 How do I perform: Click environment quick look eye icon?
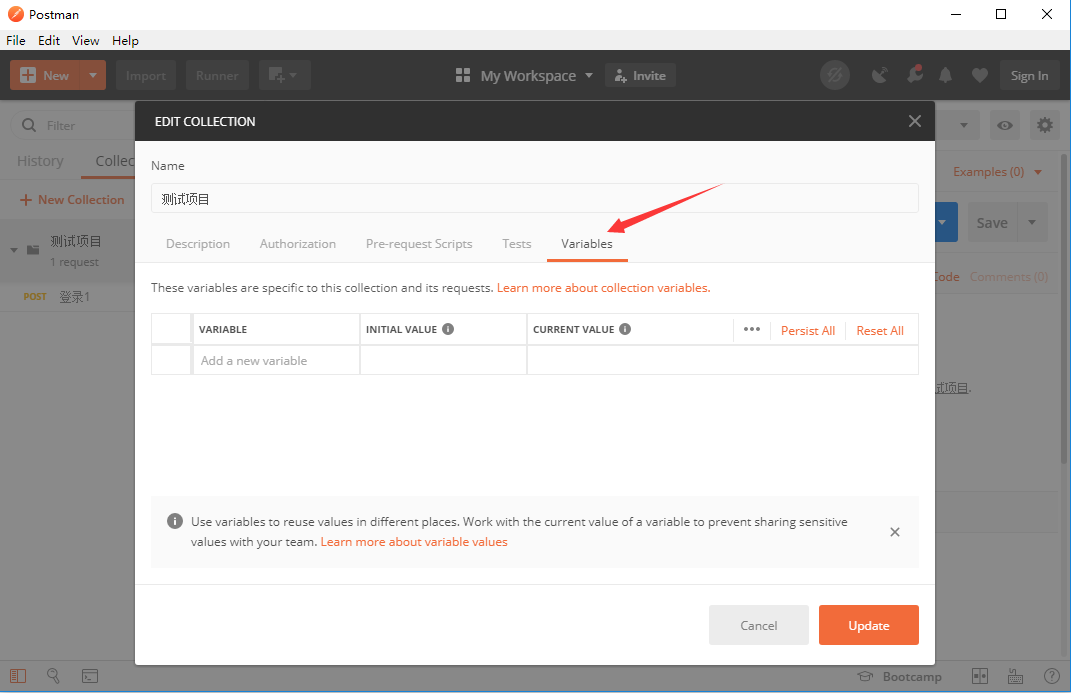(1005, 125)
